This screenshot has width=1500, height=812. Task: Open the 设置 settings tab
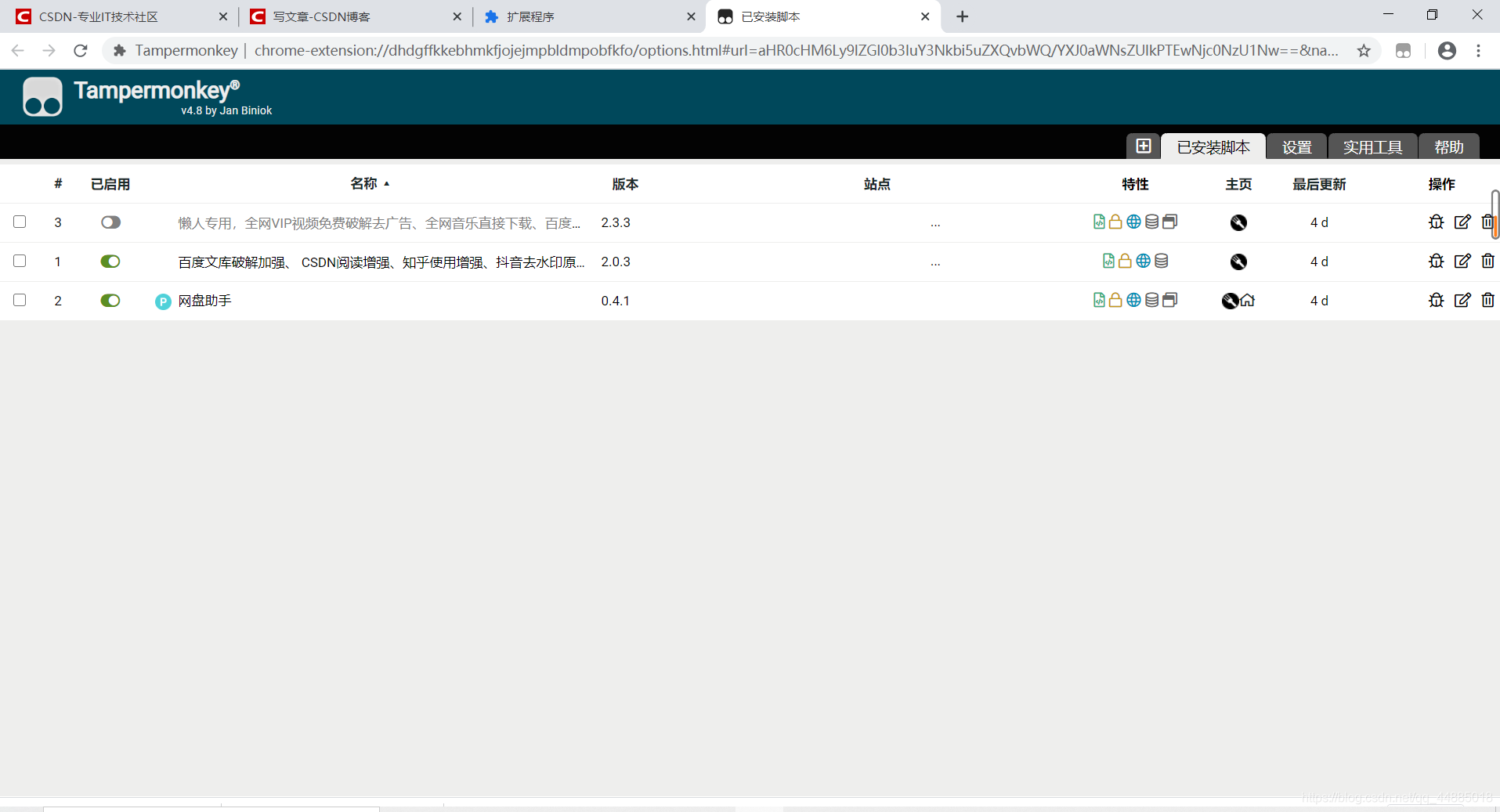point(1296,146)
